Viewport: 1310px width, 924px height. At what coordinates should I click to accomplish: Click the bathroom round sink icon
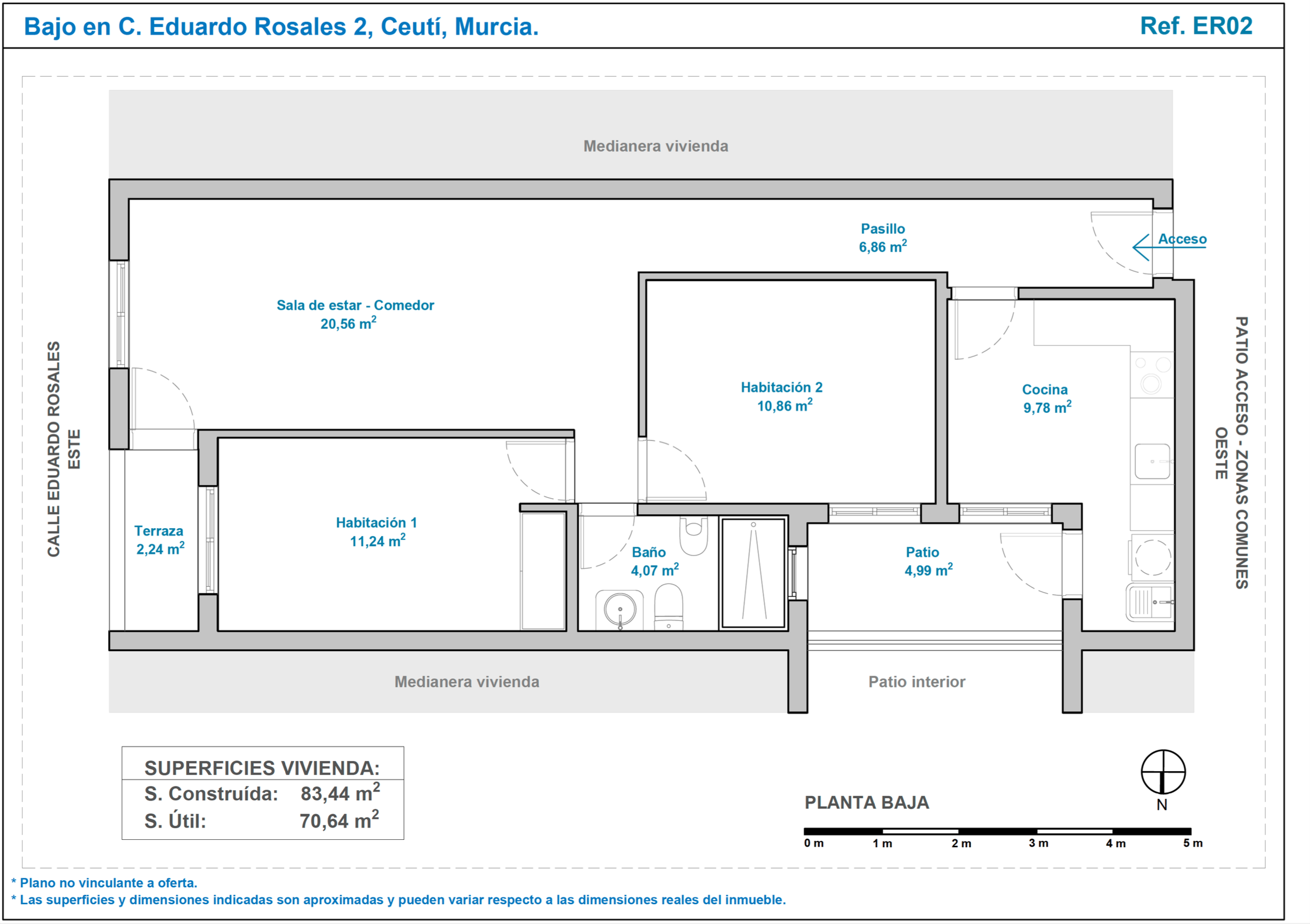point(620,609)
